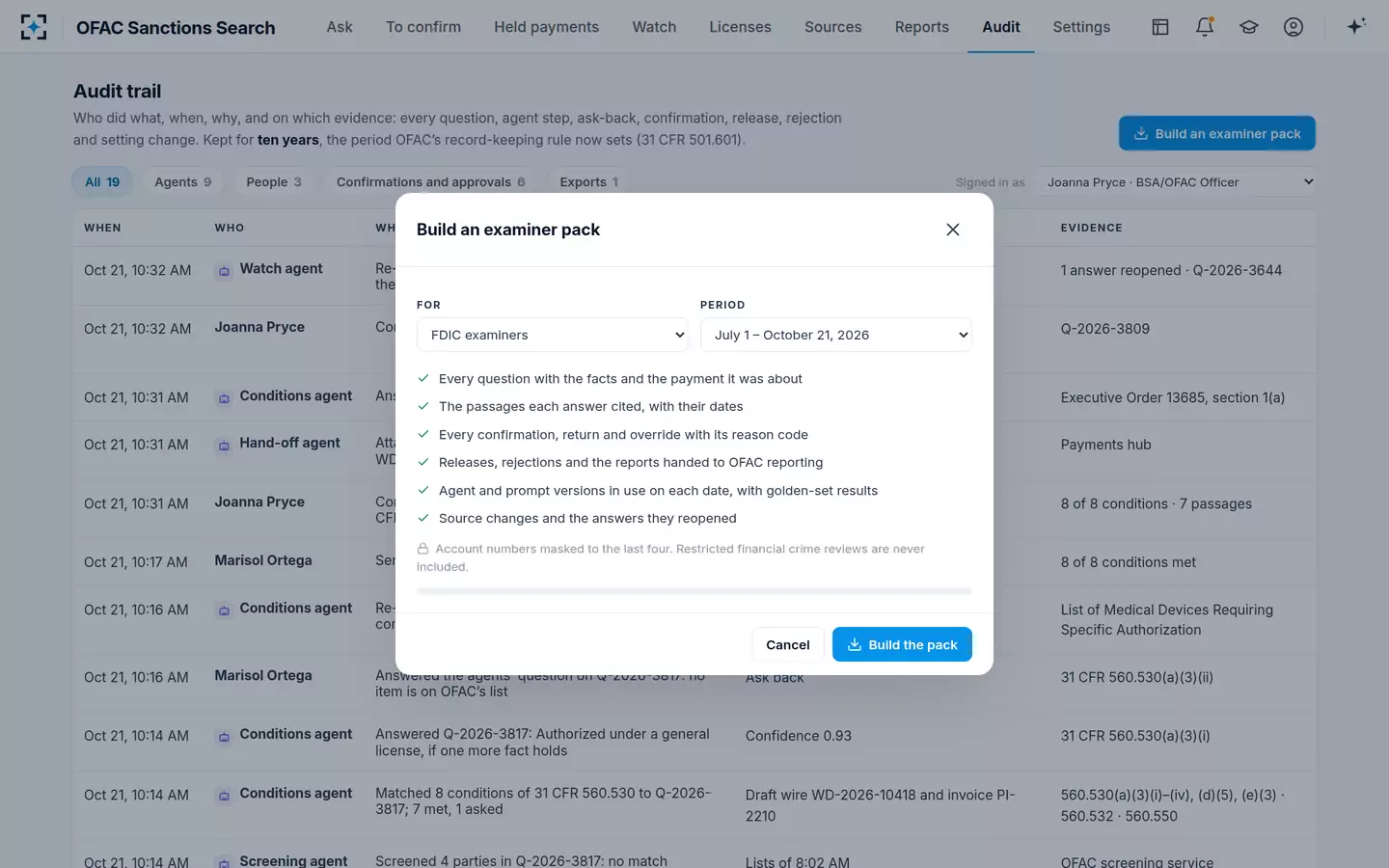Click Marisol Ortega in 10:17 AM row
This screenshot has width=1389, height=868.
point(263,560)
